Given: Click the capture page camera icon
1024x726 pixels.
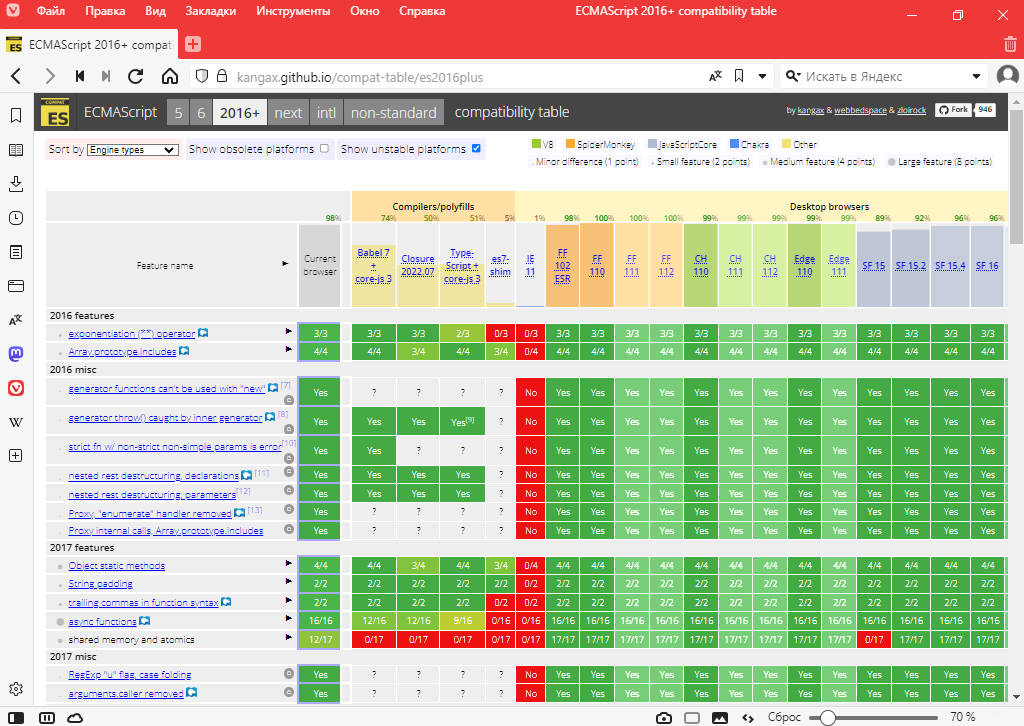Looking at the screenshot, I should (x=663, y=717).
